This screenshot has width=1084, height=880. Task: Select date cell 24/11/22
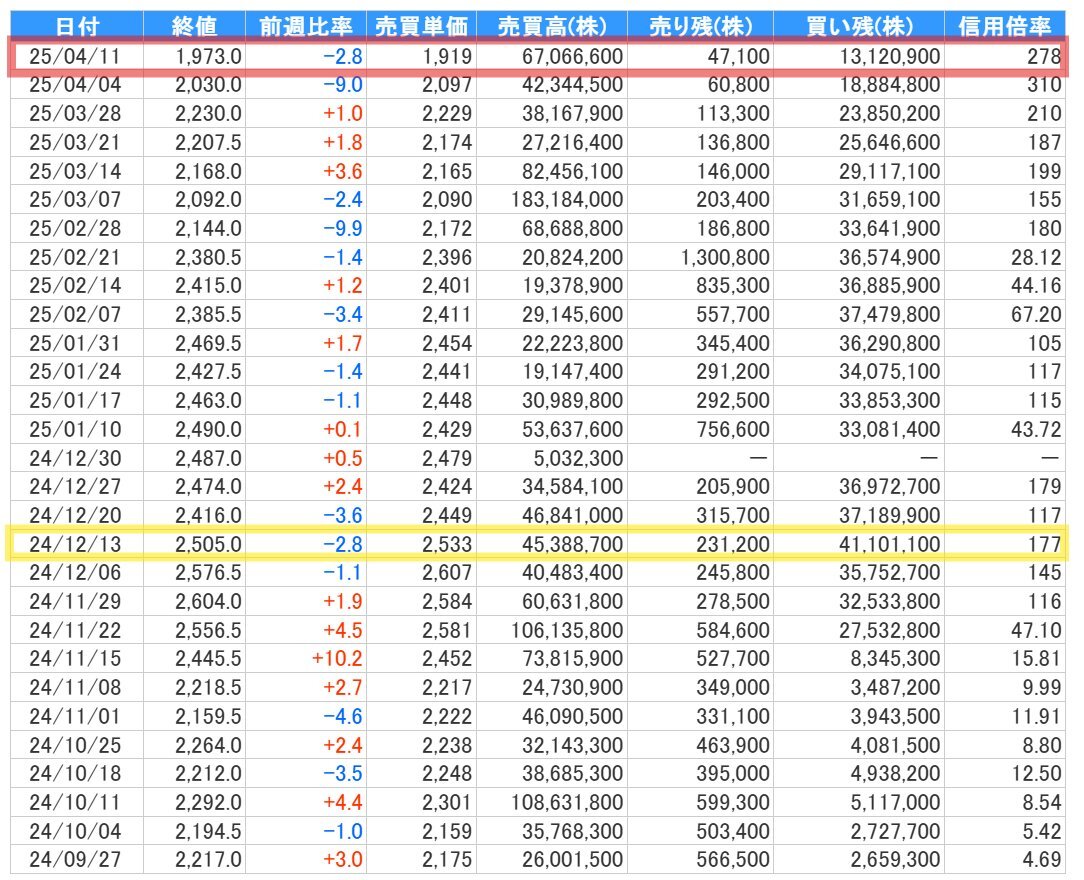coord(75,630)
